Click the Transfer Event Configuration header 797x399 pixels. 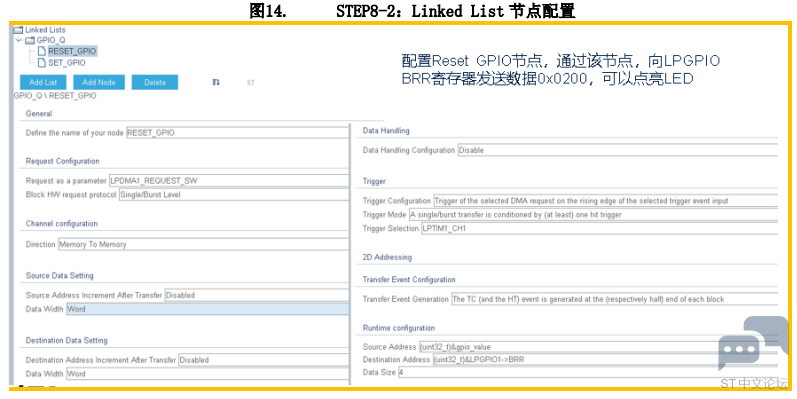409,280
